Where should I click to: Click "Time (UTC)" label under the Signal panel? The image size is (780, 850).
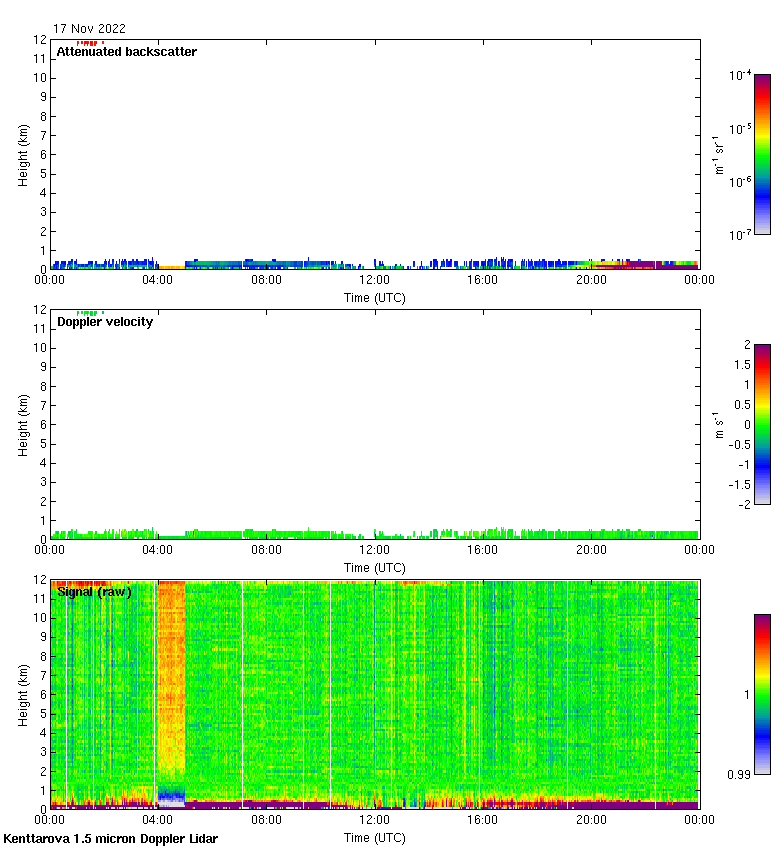pos(375,837)
